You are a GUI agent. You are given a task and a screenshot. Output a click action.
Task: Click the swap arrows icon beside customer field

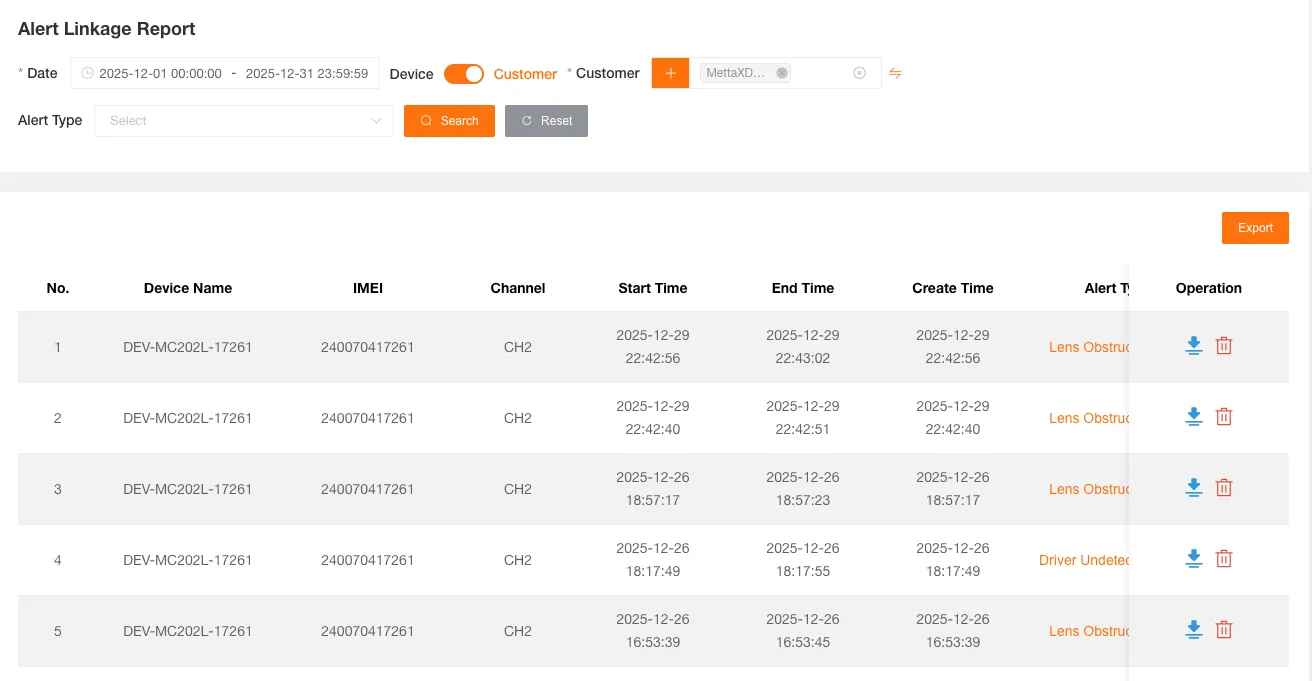(x=895, y=73)
